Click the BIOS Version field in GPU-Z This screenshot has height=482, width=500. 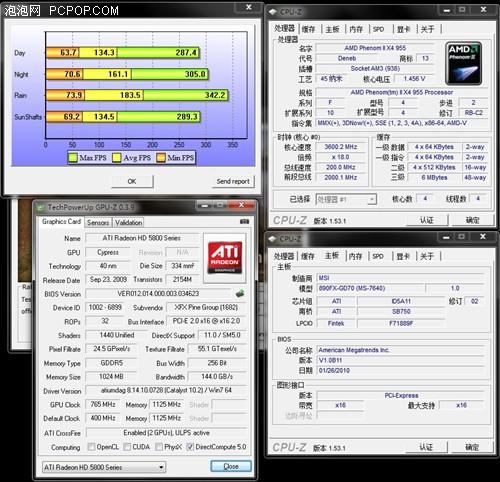pos(159,294)
